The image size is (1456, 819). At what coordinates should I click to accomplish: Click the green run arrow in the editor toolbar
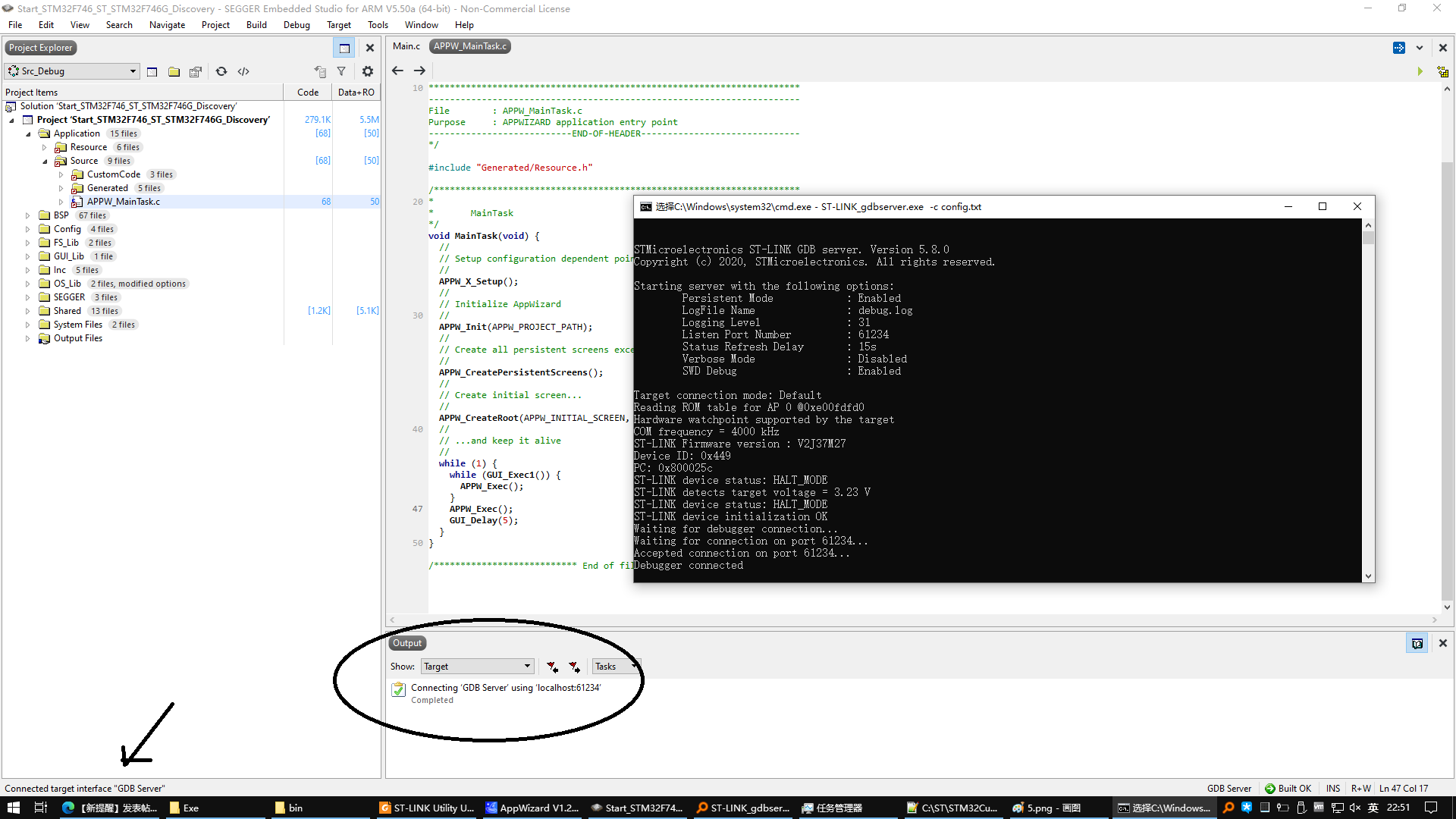tap(1420, 71)
